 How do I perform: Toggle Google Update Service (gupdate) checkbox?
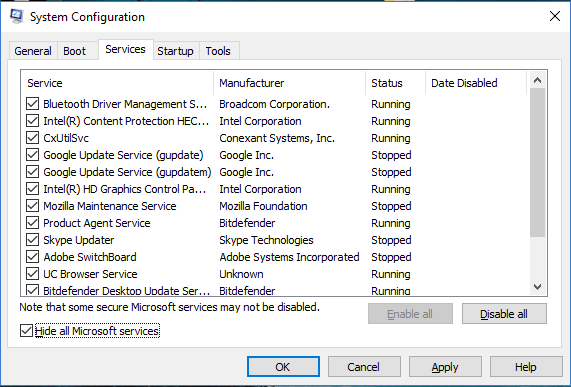[32, 155]
